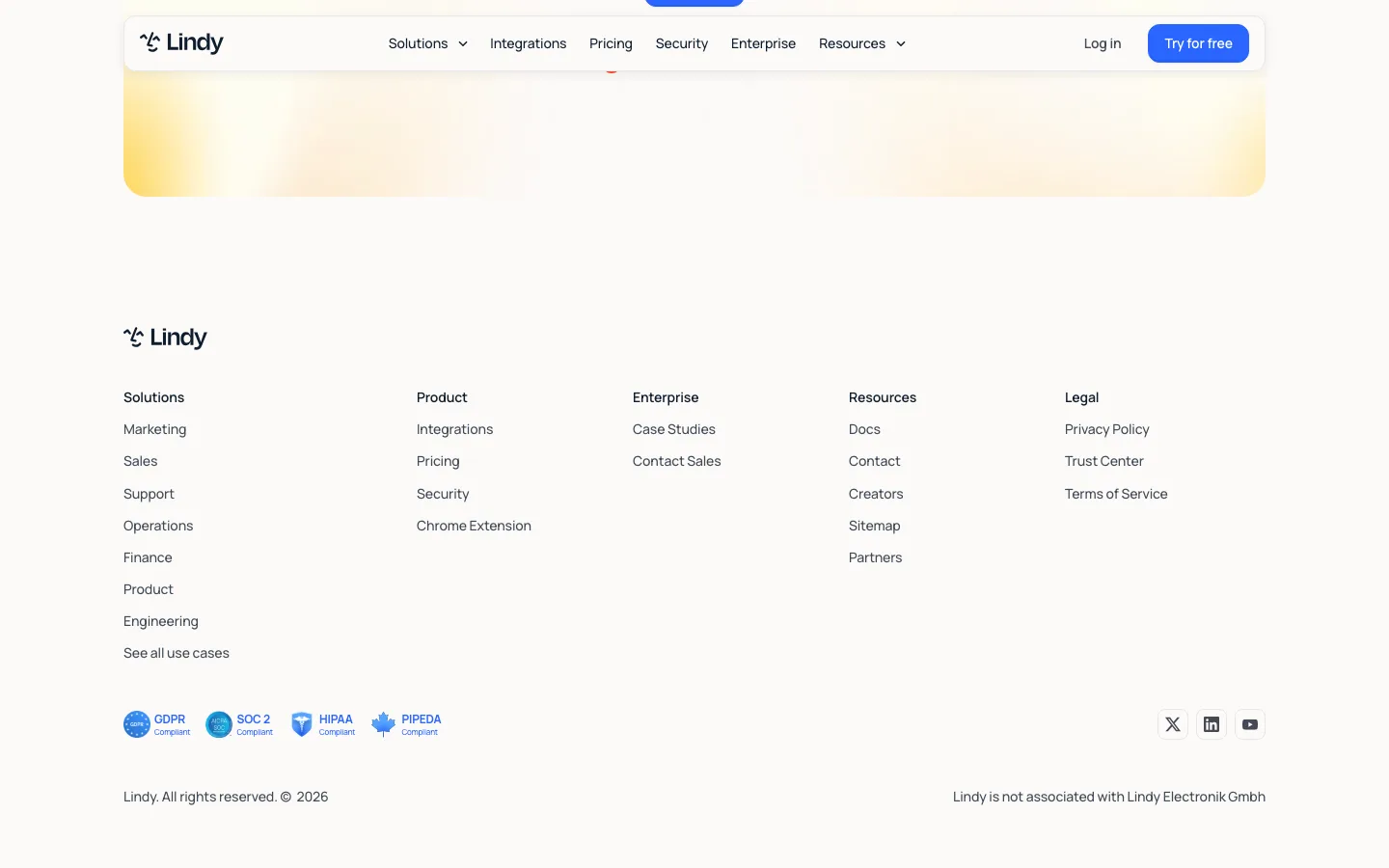Open Enterprise in the top navigation
Screen dimensions: 1389x868
pyautogui.click(x=763, y=43)
